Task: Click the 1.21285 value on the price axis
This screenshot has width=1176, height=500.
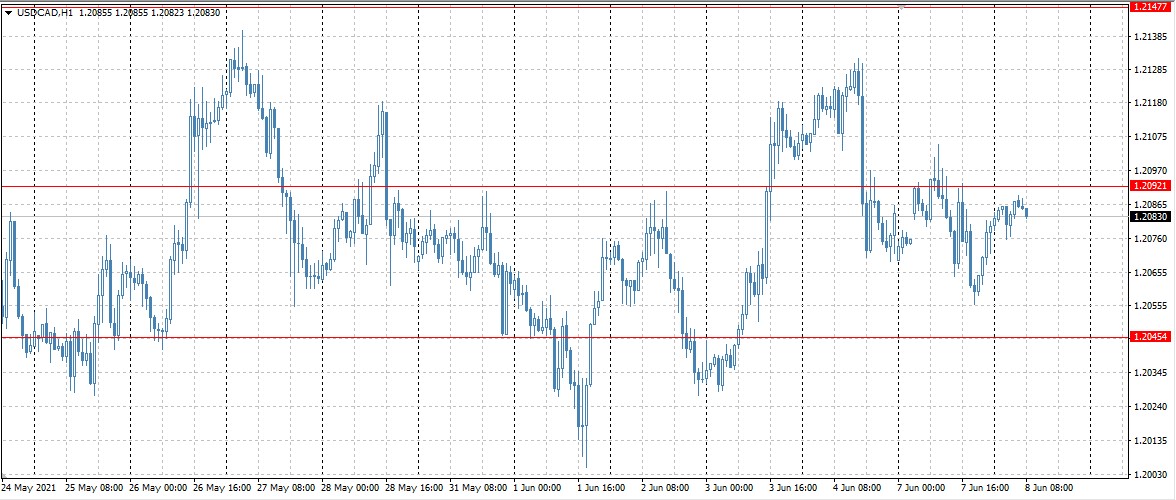Action: point(1150,70)
